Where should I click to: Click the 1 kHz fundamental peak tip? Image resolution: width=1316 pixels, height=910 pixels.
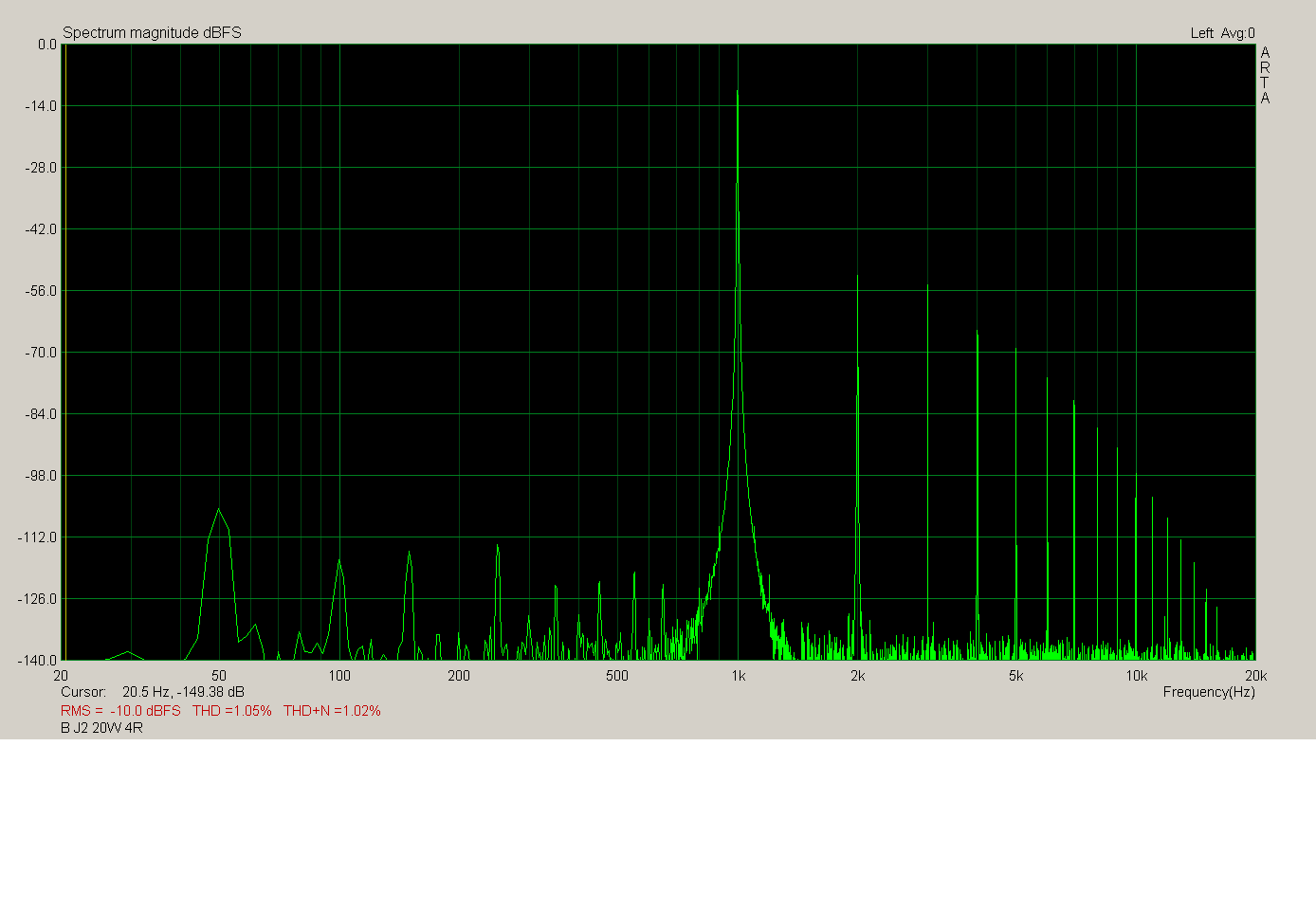pos(738,92)
